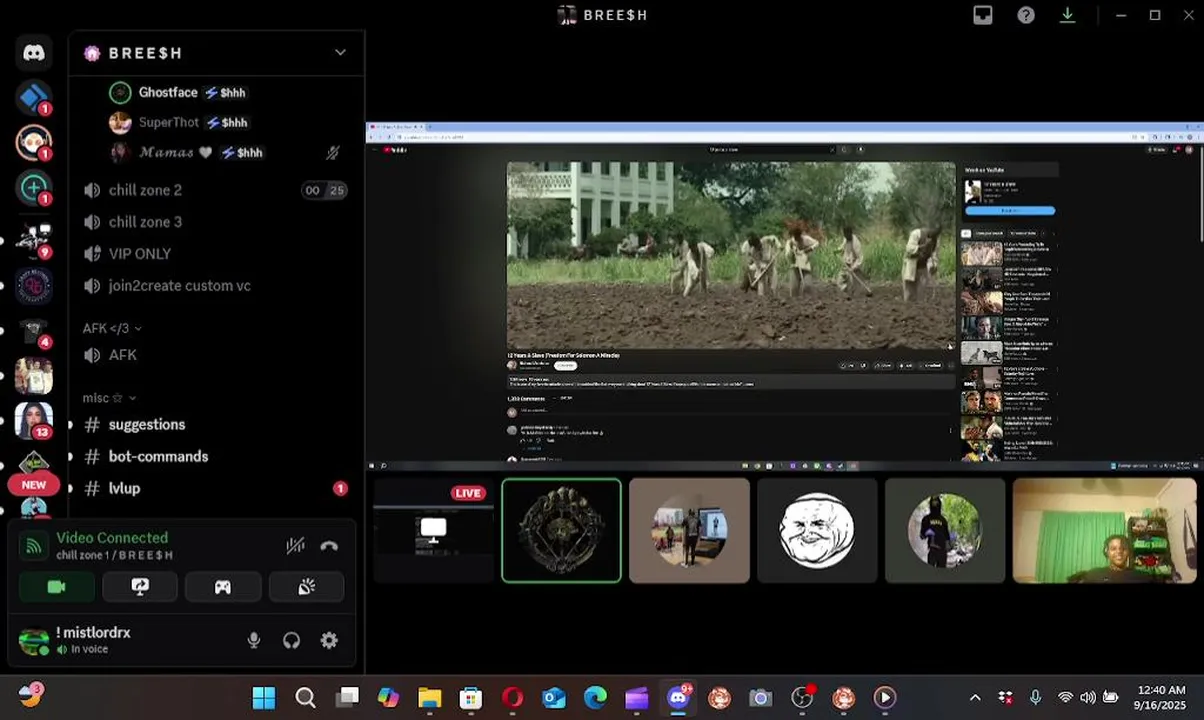Open the blue diamond server icon
The width and height of the screenshot is (1204, 720).
tap(34, 98)
